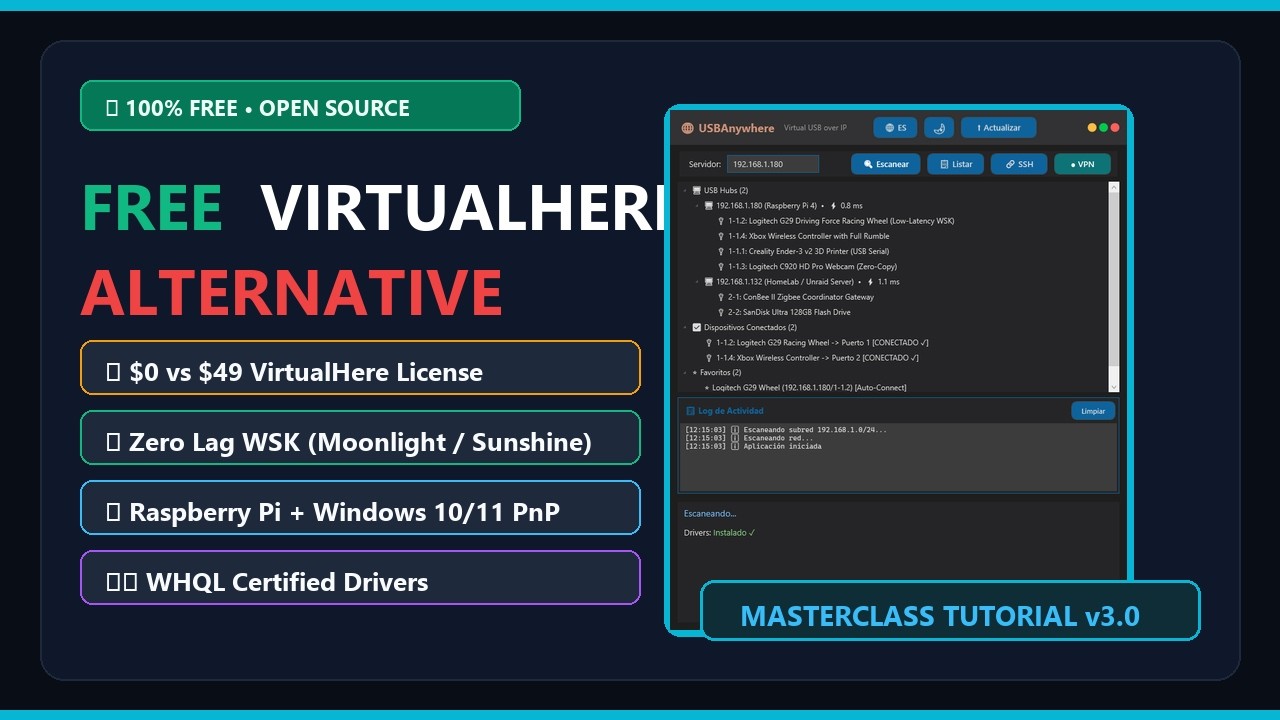Viewport: 1280px width, 720px height.
Task: Click the Log de Actividad panel icon
Action: (690, 411)
